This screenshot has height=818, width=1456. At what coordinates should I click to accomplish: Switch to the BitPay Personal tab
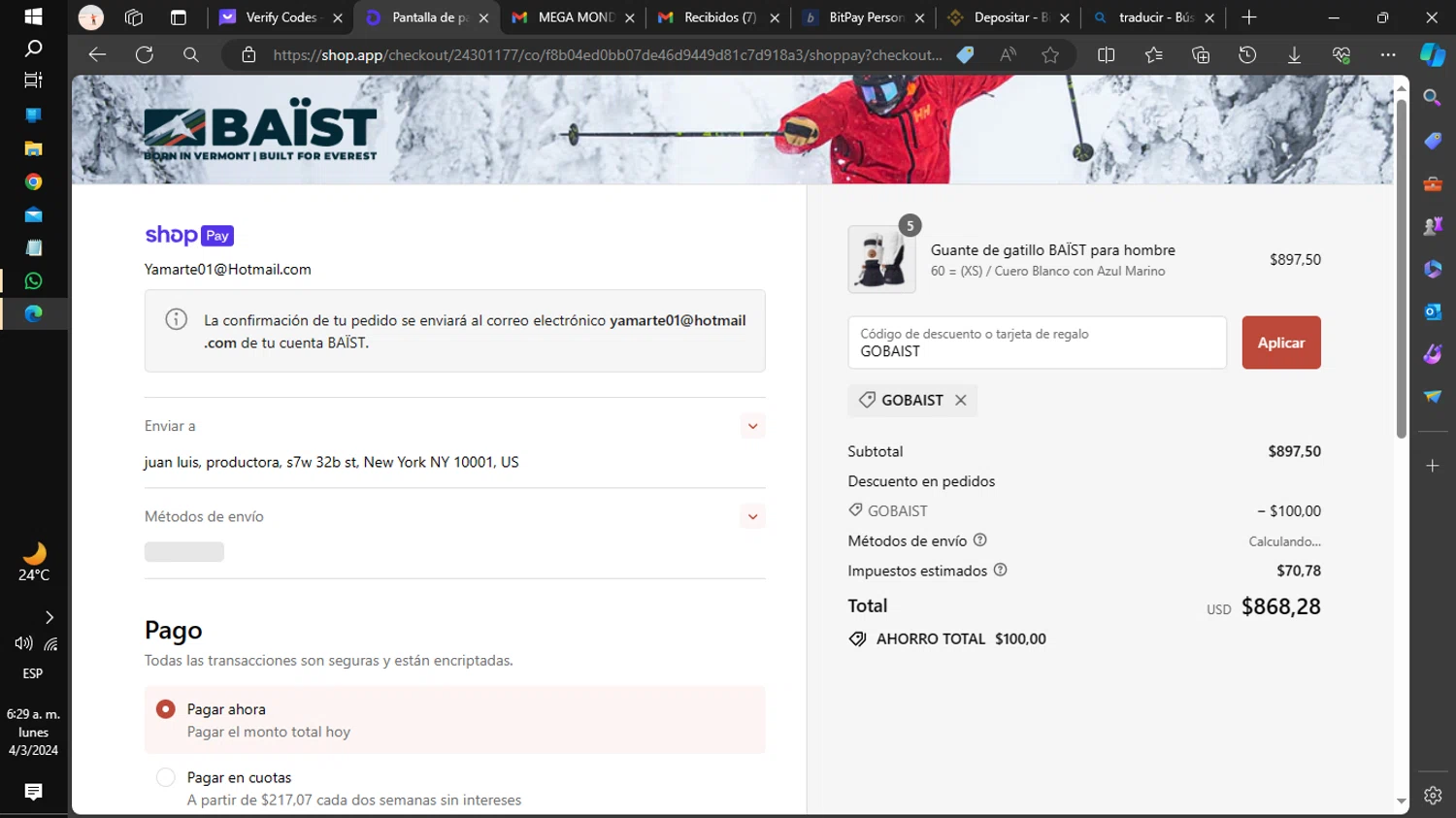coord(864,17)
